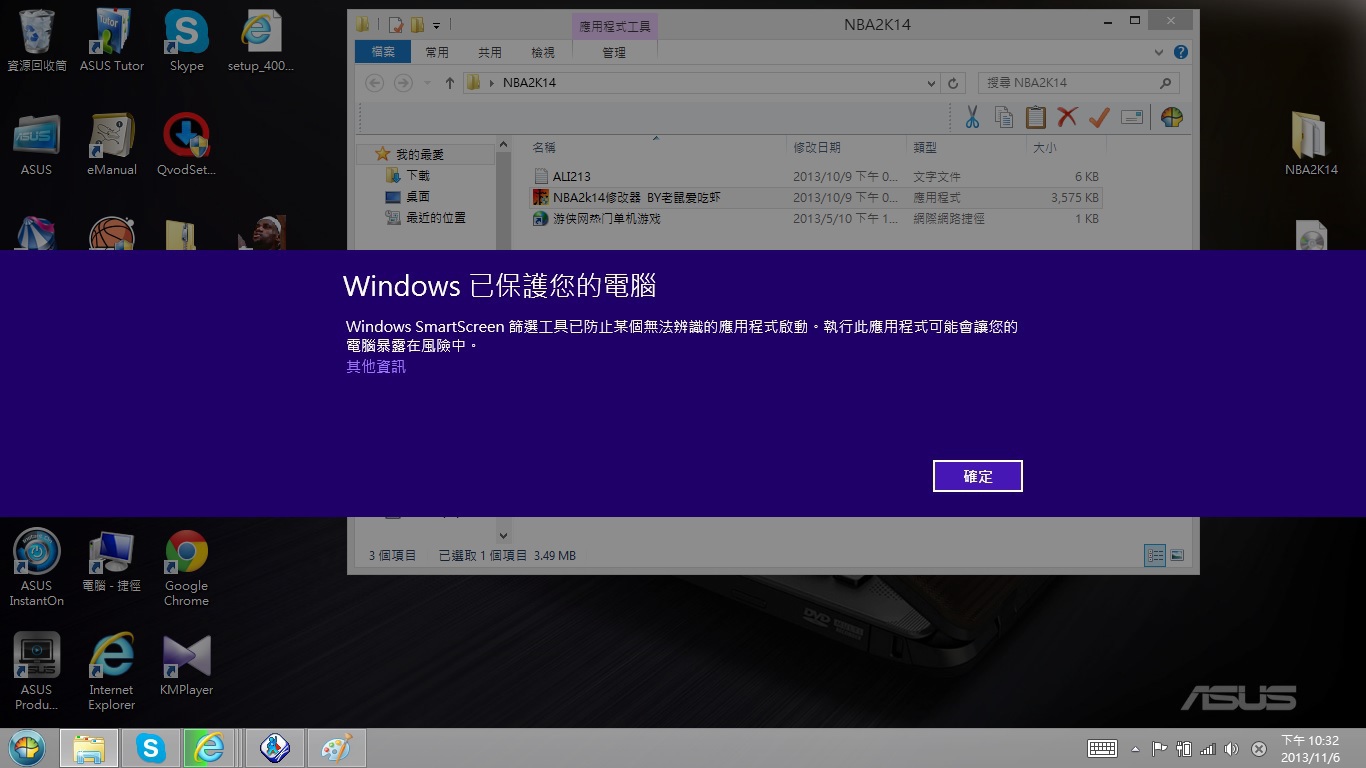The width and height of the screenshot is (1366, 768).
Task: Open 桌面 in the navigation pane
Action: point(417,197)
